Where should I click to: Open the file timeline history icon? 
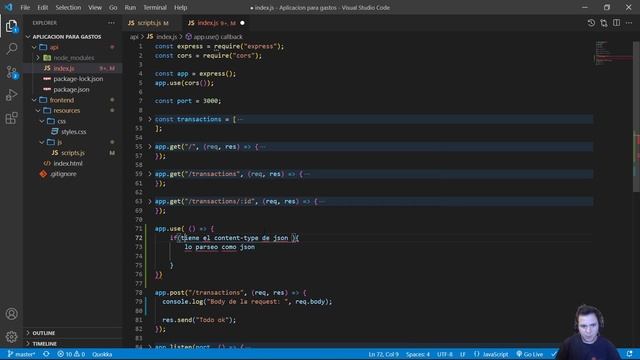(591, 23)
